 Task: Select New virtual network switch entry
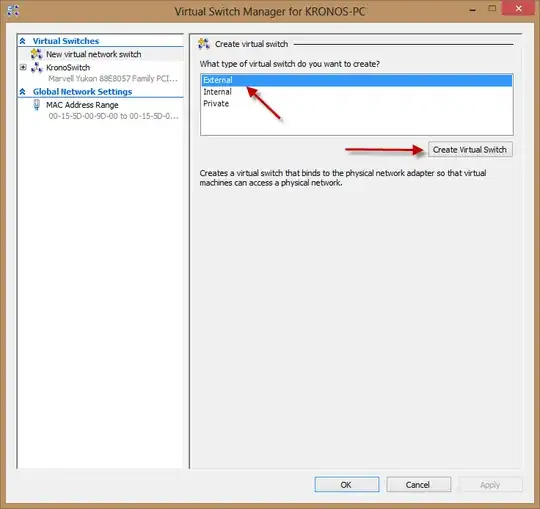tap(94, 54)
